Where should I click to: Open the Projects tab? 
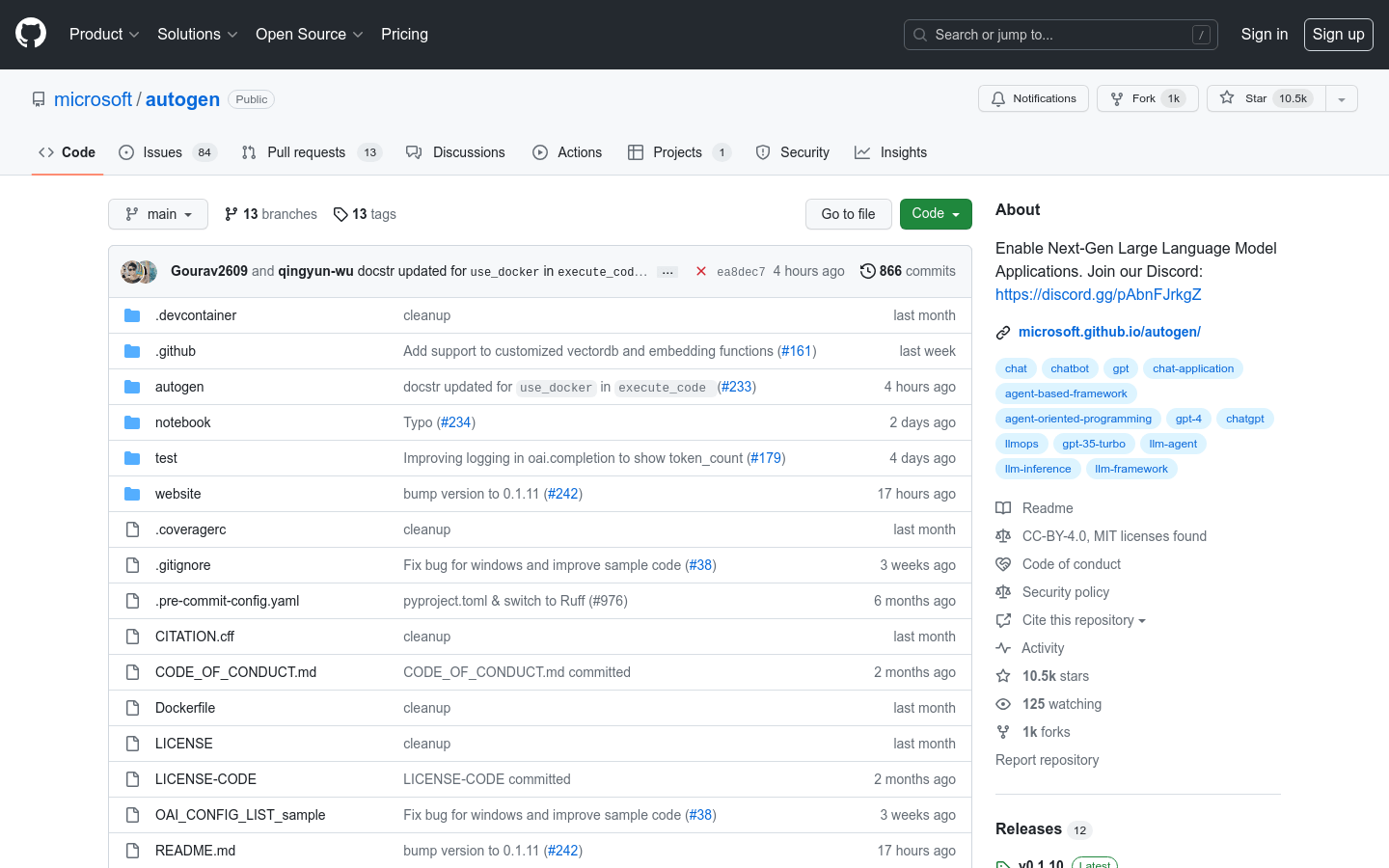(679, 152)
